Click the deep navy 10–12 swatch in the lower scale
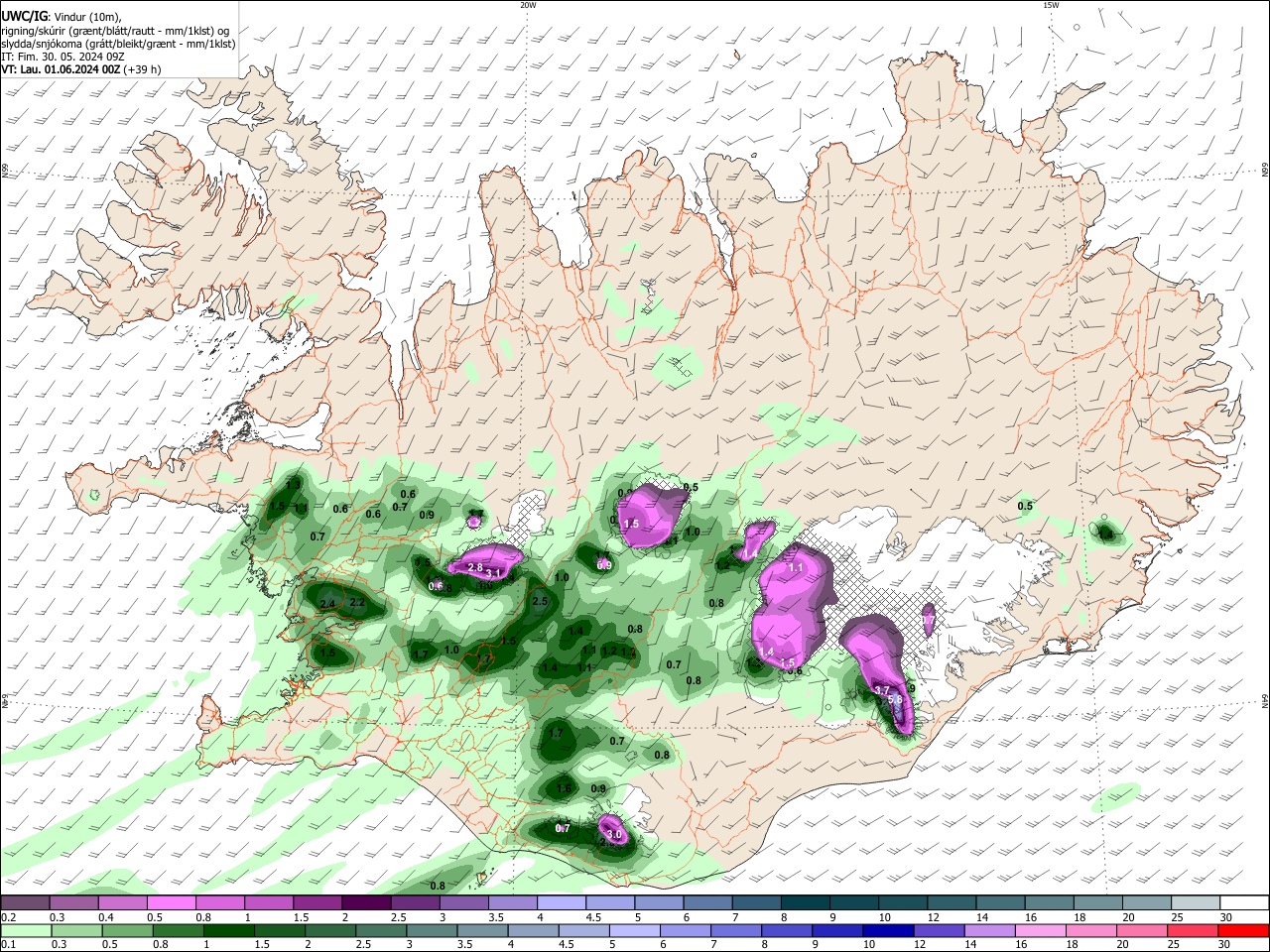The width and height of the screenshot is (1270, 952). (888, 930)
